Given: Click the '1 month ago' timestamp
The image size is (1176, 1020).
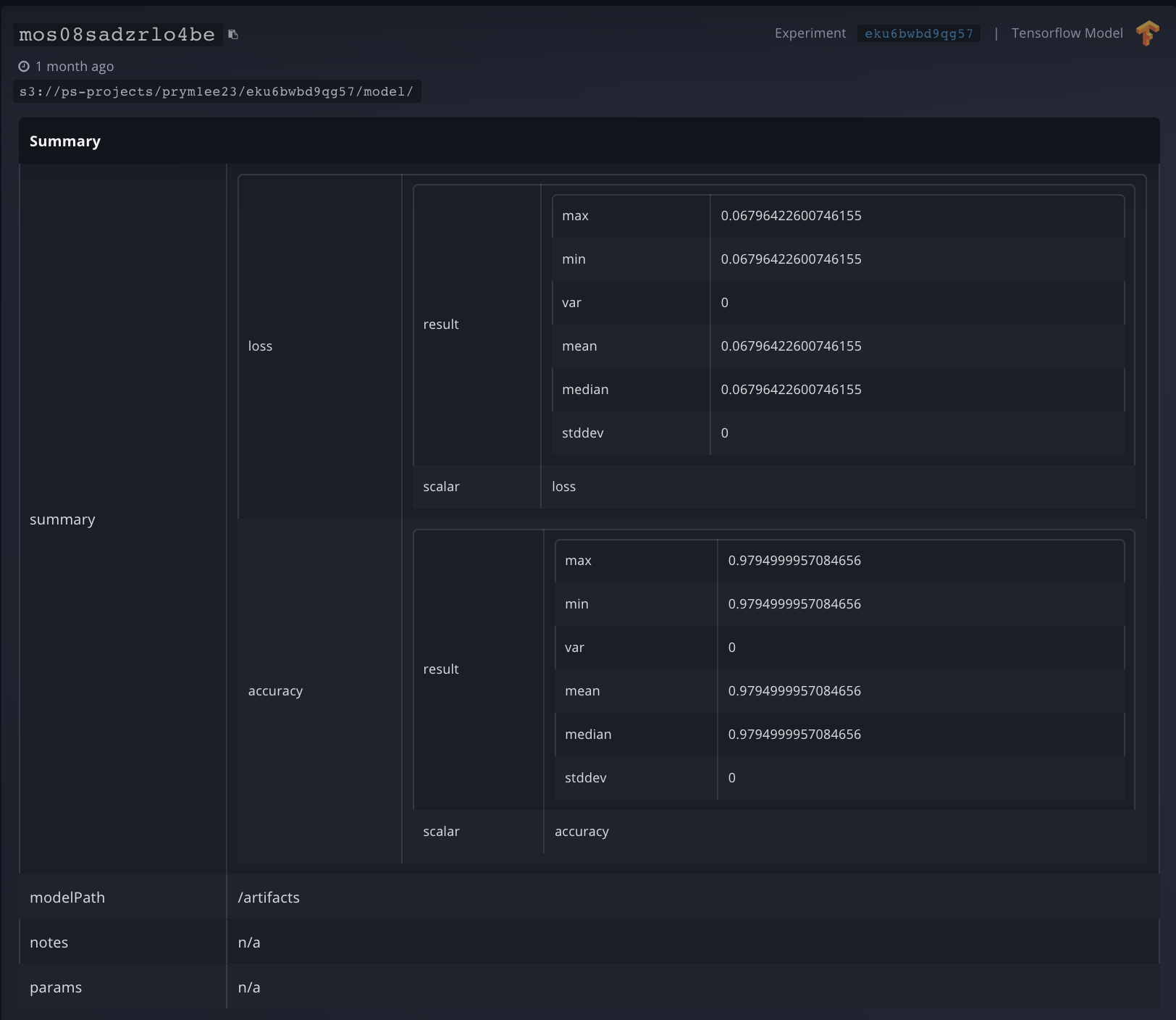Looking at the screenshot, I should 75,67.
